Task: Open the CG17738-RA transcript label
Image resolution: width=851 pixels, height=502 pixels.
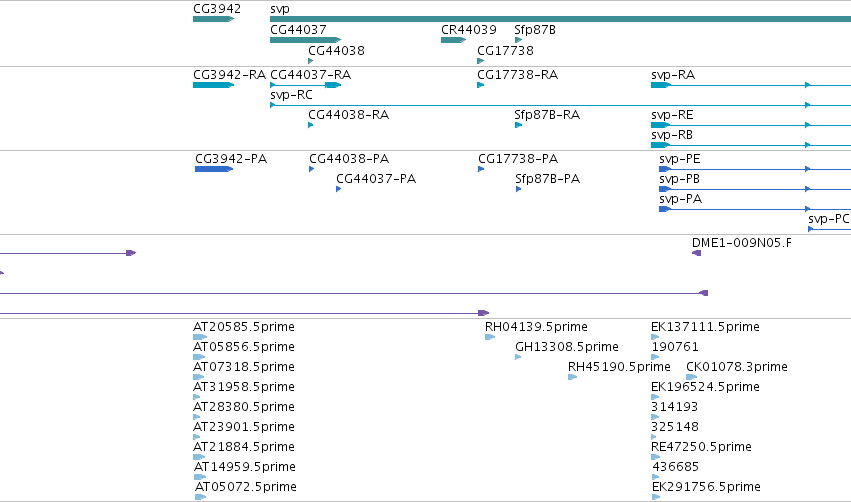Action: click(x=517, y=75)
